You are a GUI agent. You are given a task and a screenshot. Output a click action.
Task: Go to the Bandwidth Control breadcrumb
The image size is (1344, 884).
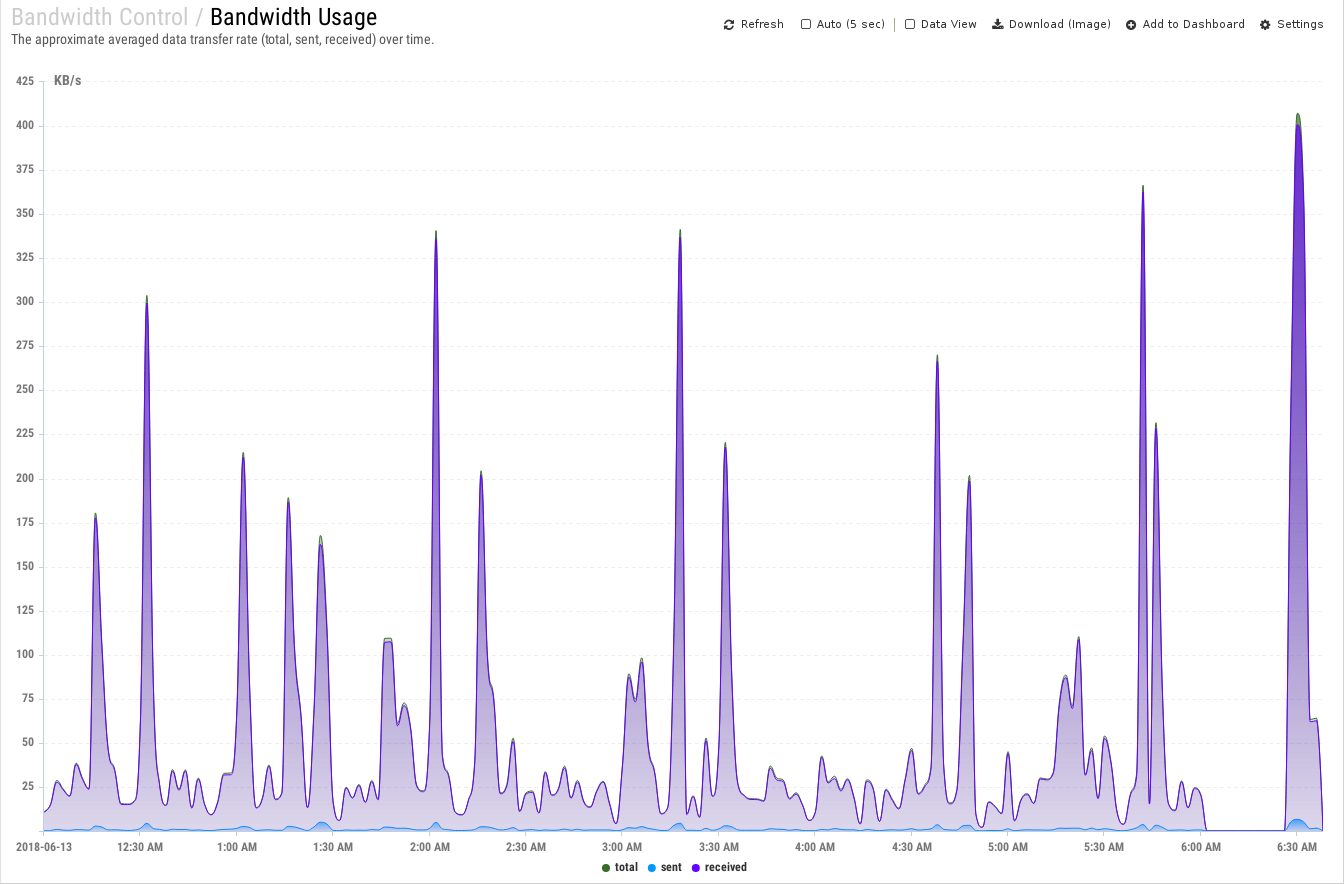tap(99, 17)
